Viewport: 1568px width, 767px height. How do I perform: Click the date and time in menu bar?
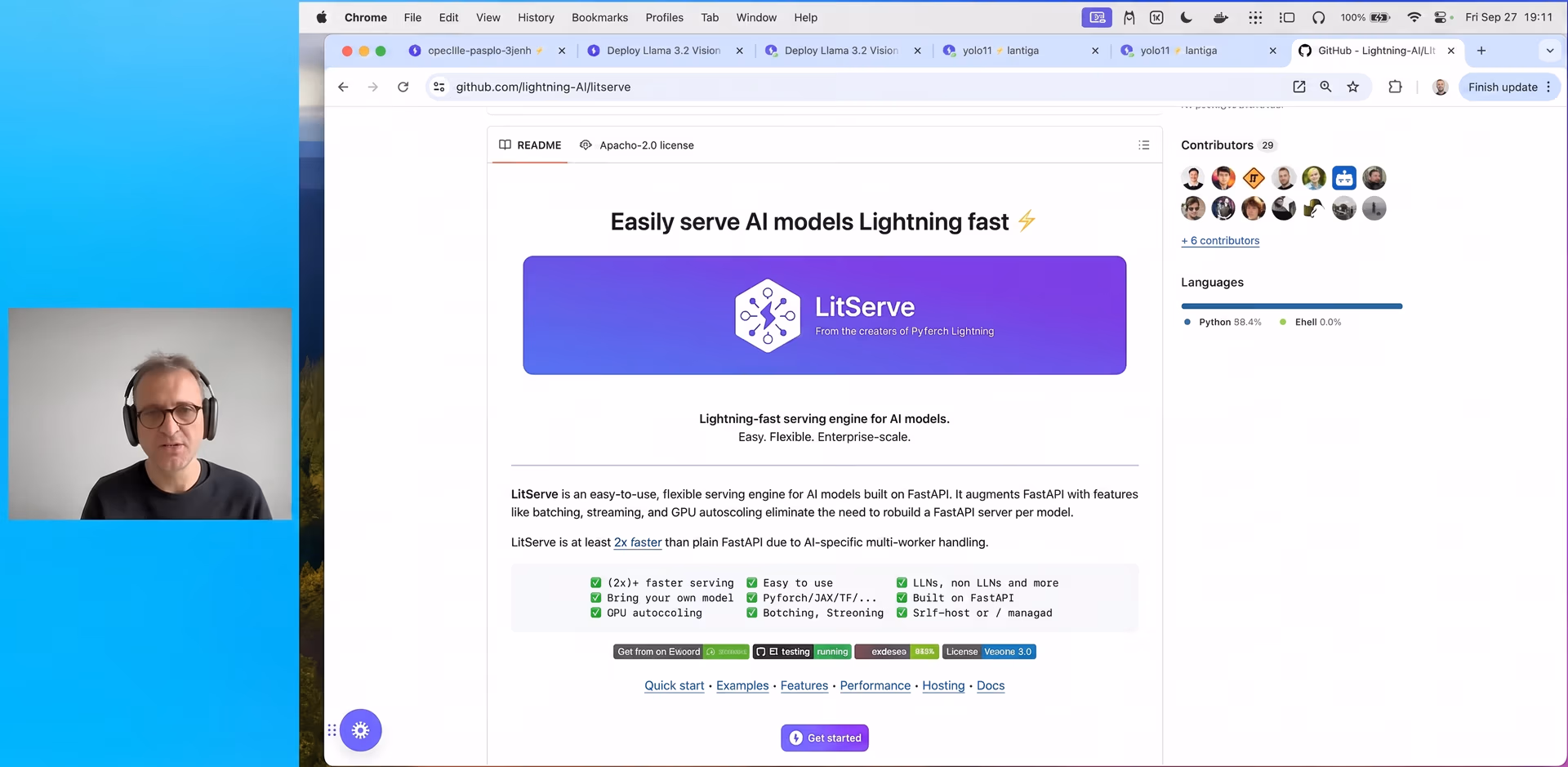(x=1508, y=17)
